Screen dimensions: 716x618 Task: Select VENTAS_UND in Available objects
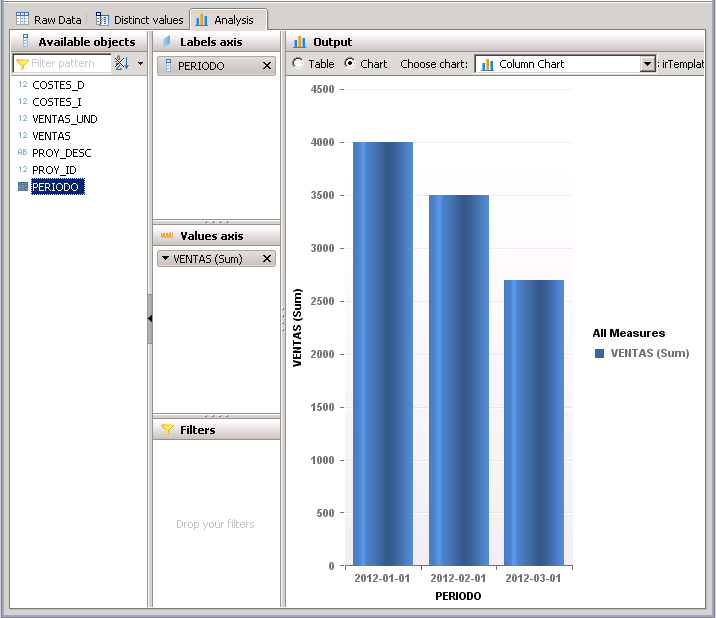tap(64, 119)
